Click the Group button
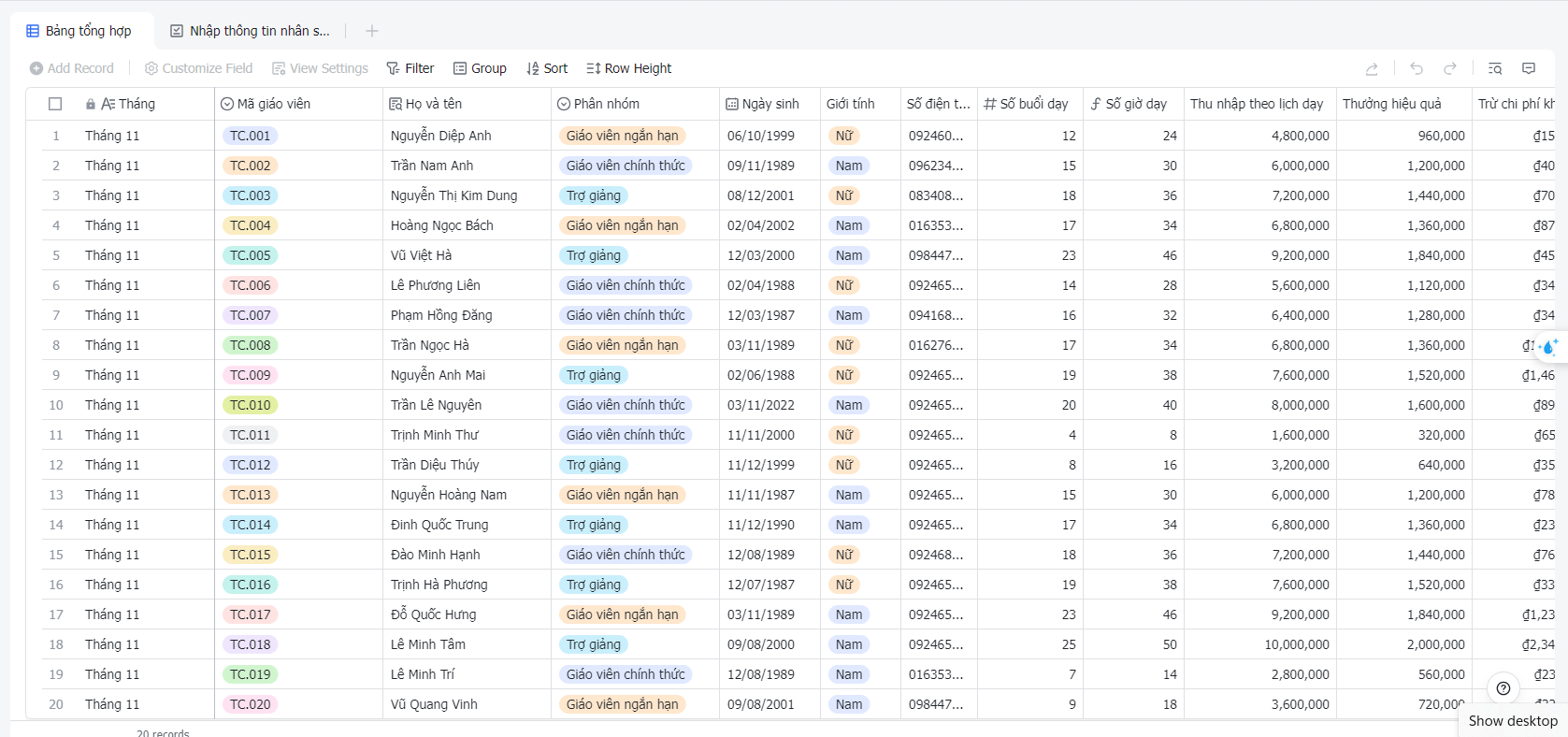The width and height of the screenshot is (1568, 737). tap(480, 68)
